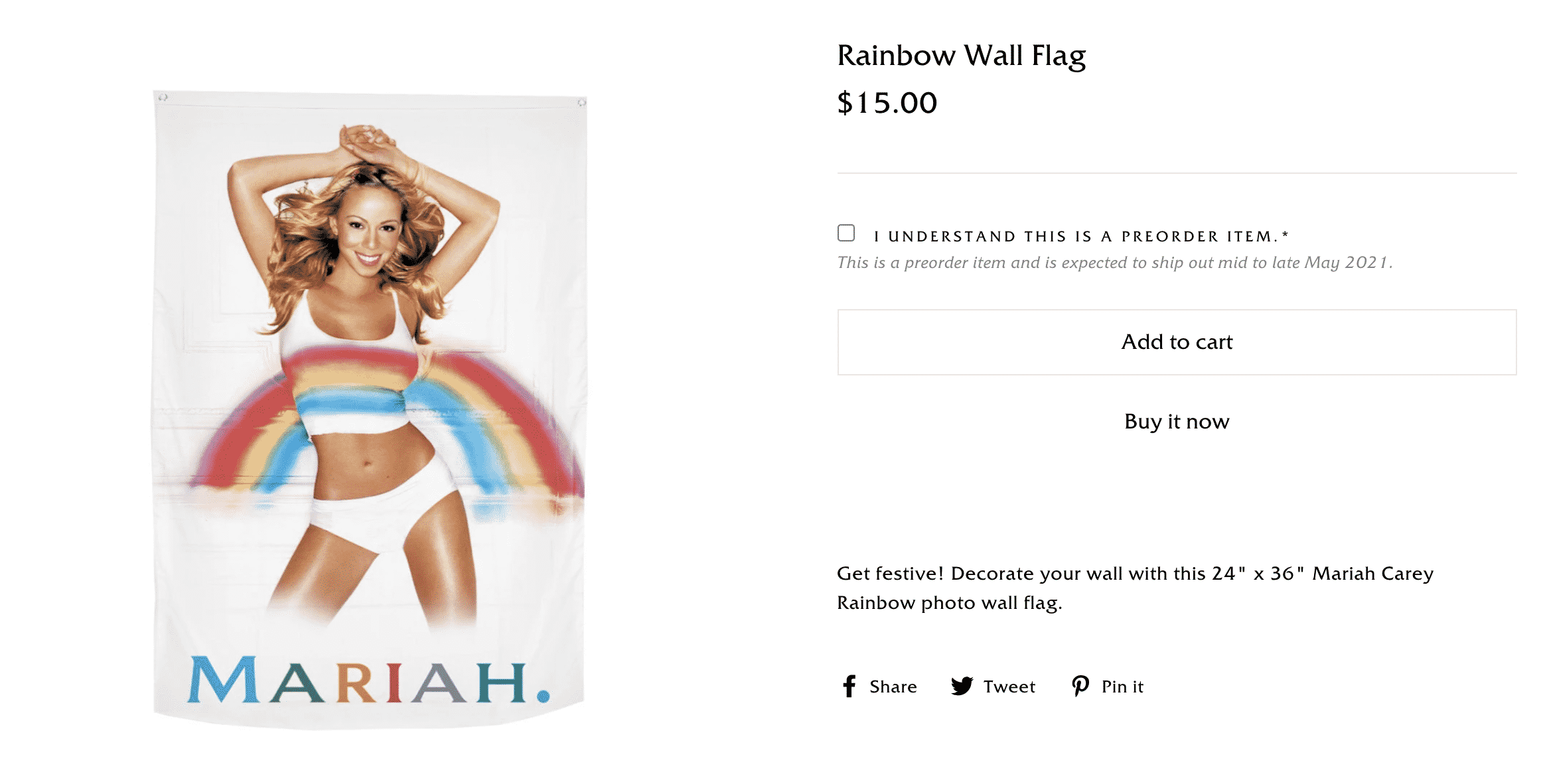This screenshot has height=784, width=1545.
Task: Click the italic preorder shipping note
Action: (x=1114, y=263)
